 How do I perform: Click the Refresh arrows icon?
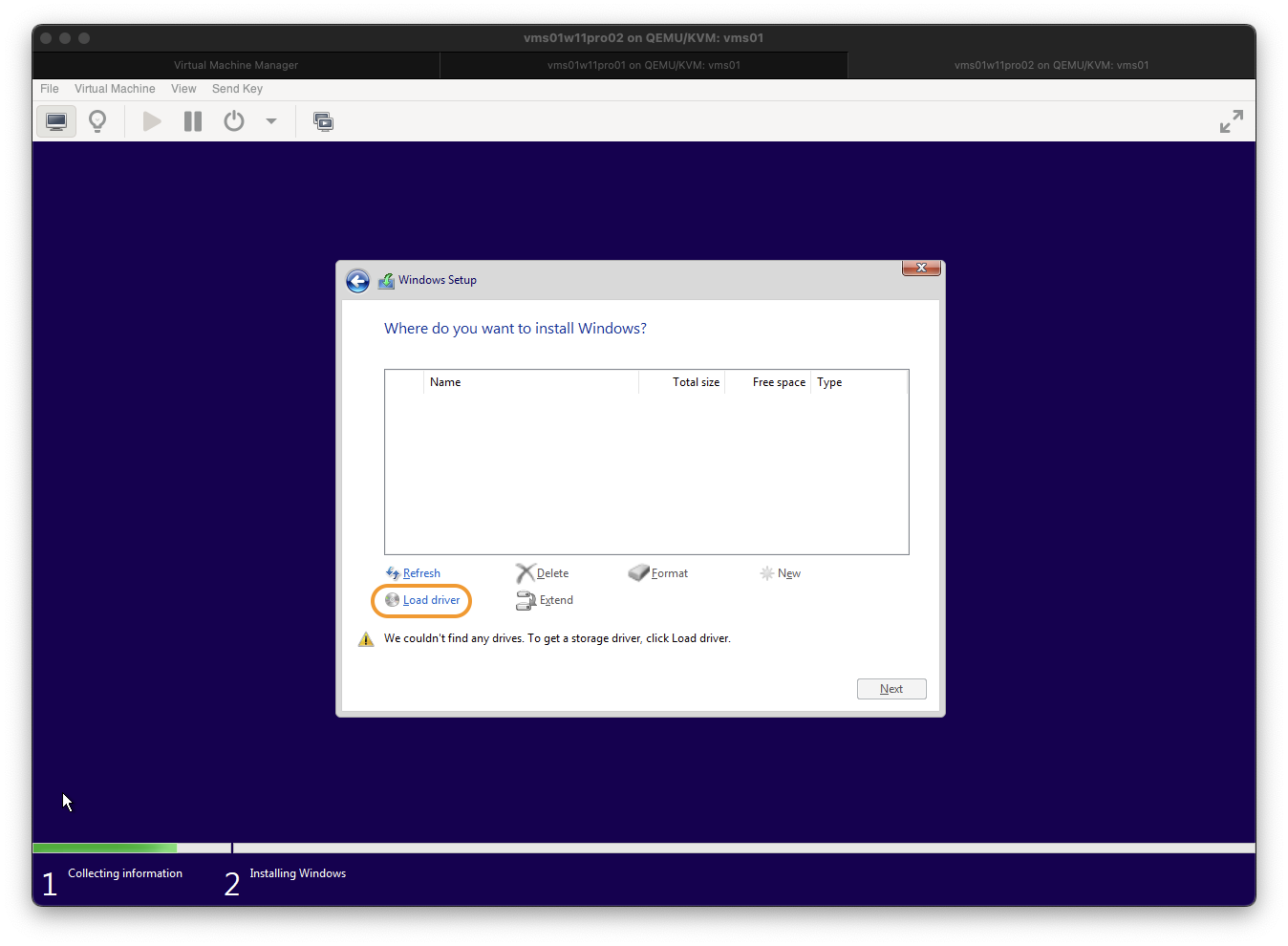coord(393,573)
